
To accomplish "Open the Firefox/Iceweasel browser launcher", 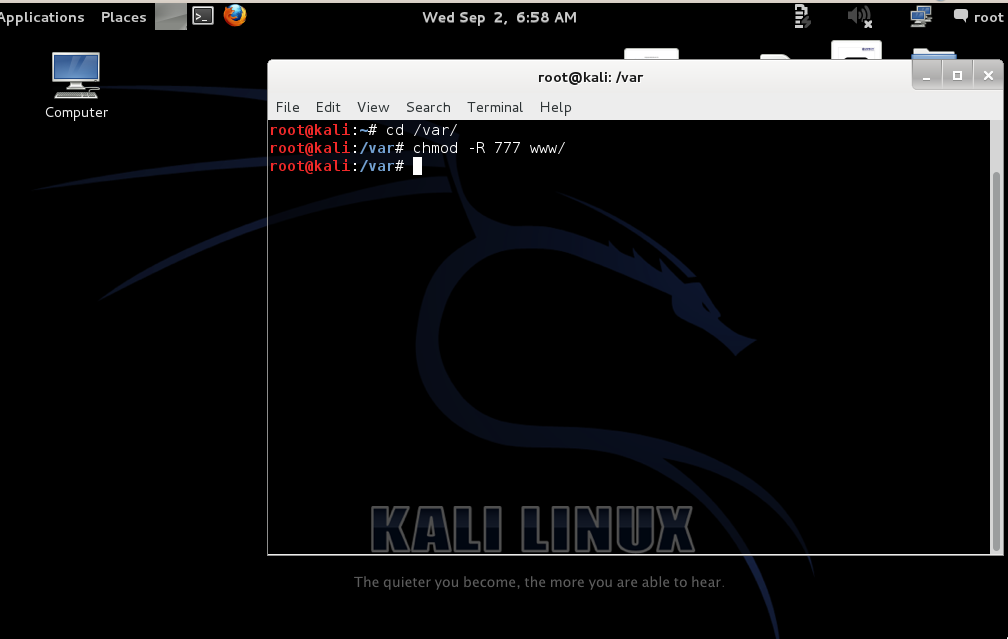I will pyautogui.click(x=235, y=16).
